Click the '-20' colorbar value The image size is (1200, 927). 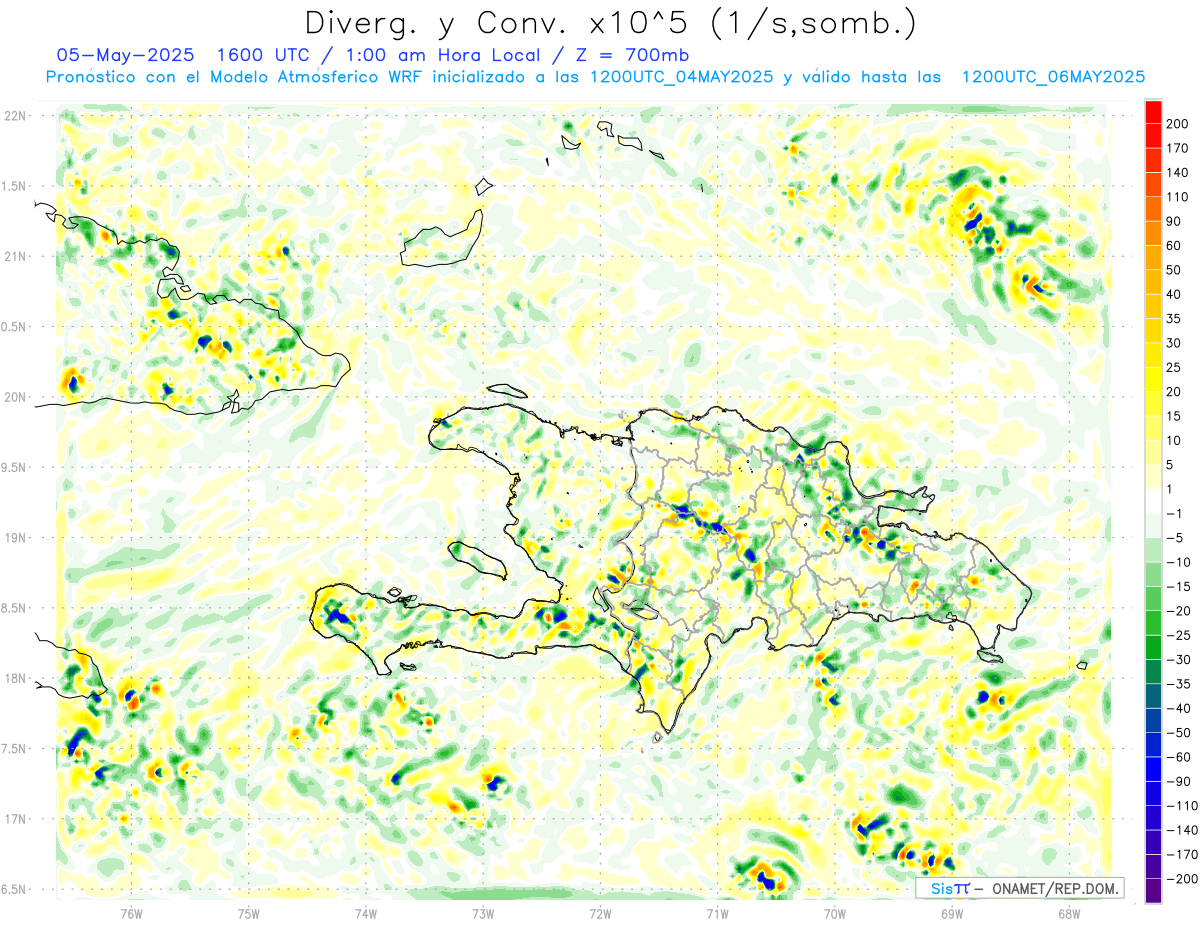tap(1178, 611)
